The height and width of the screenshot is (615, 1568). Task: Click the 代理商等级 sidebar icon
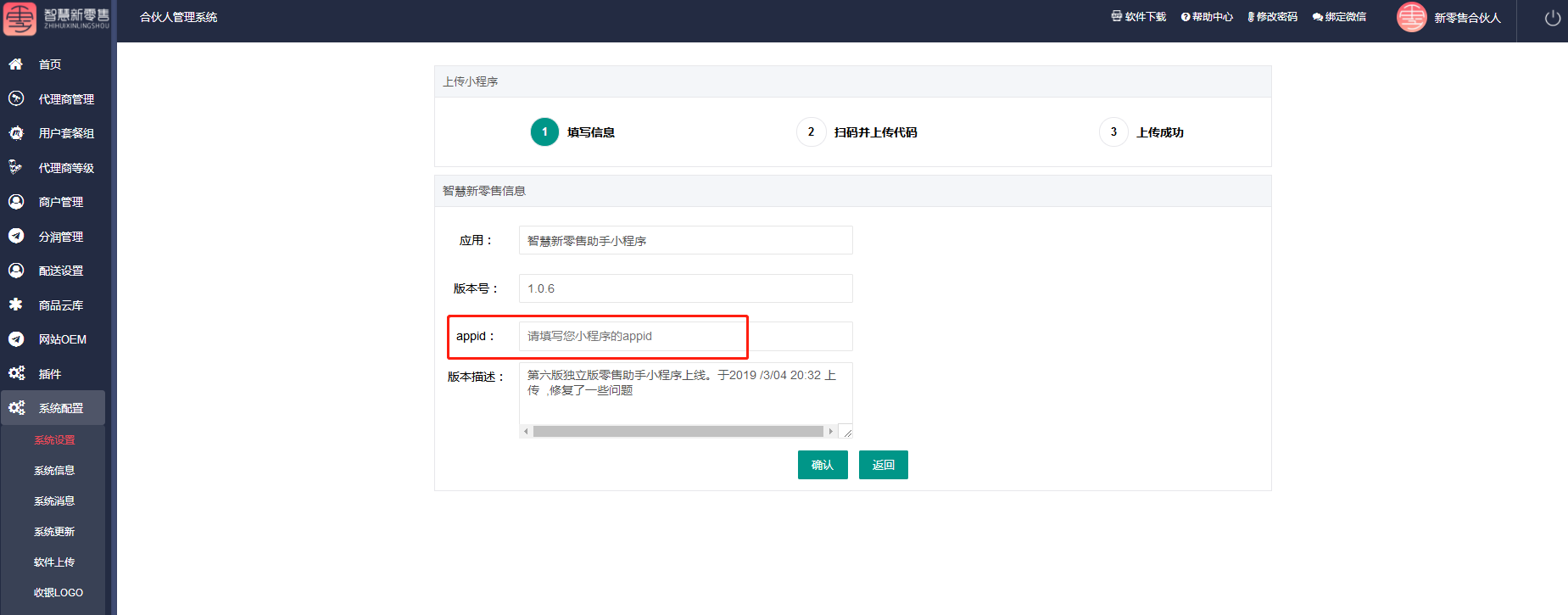click(15, 167)
